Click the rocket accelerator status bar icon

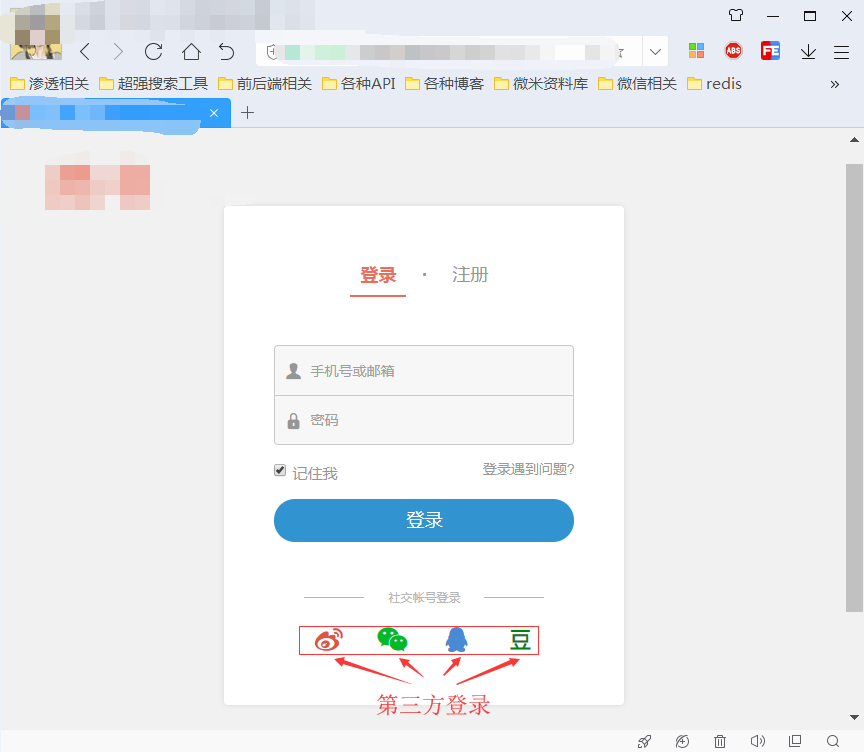645,742
